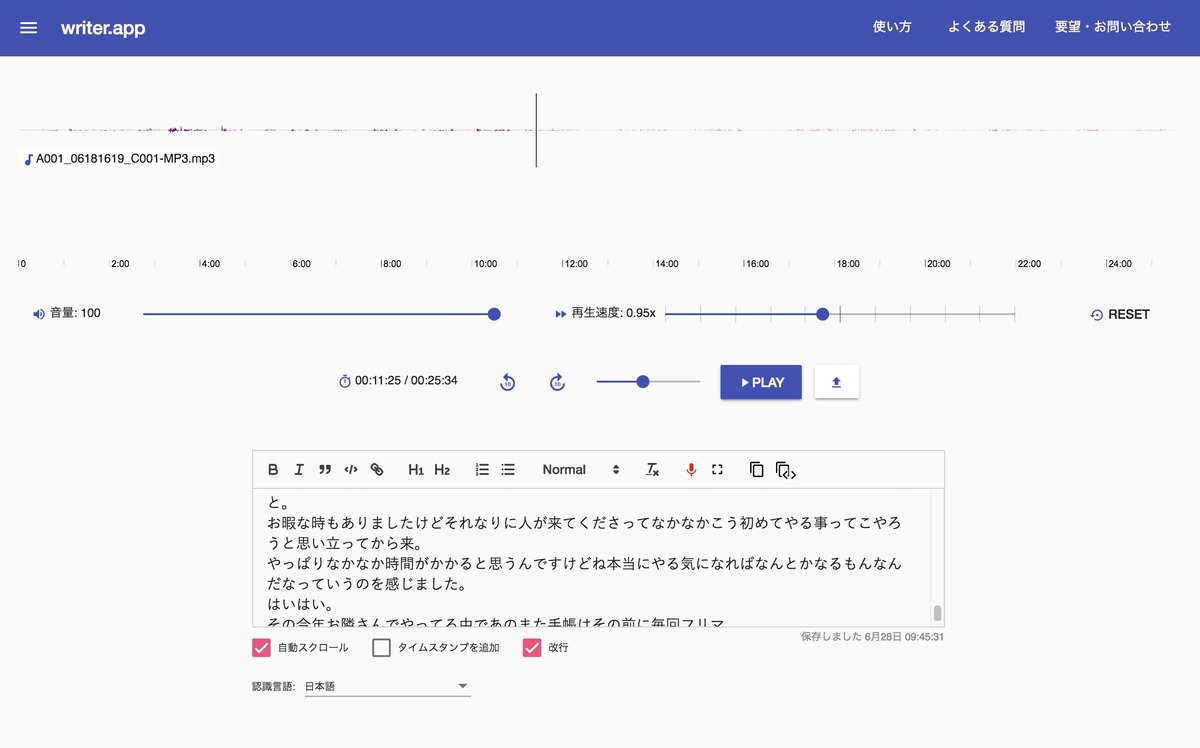Apply H1 heading format
Screen dimensions: 1200x748
[416, 469]
